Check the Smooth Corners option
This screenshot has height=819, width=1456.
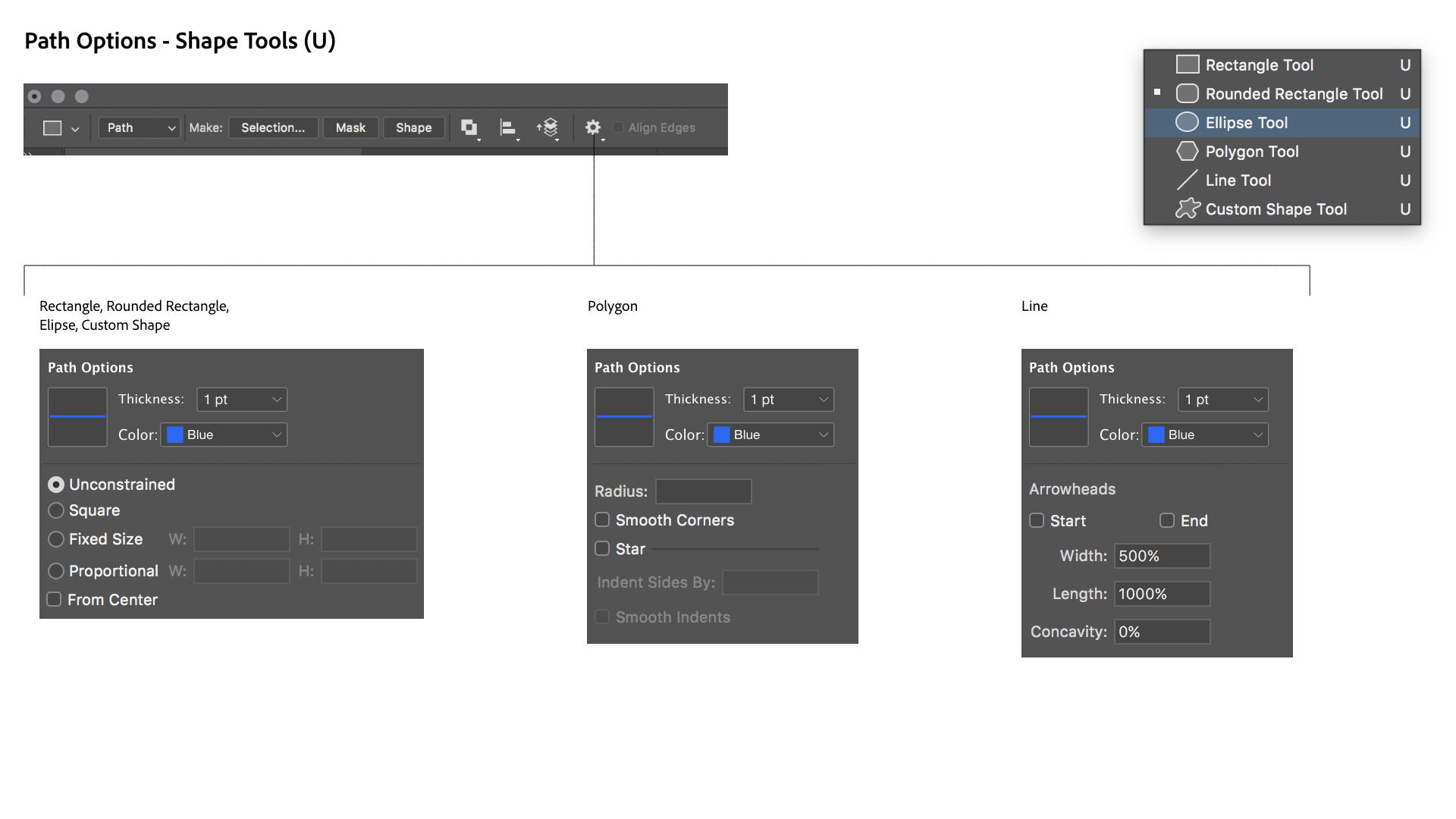pos(602,519)
